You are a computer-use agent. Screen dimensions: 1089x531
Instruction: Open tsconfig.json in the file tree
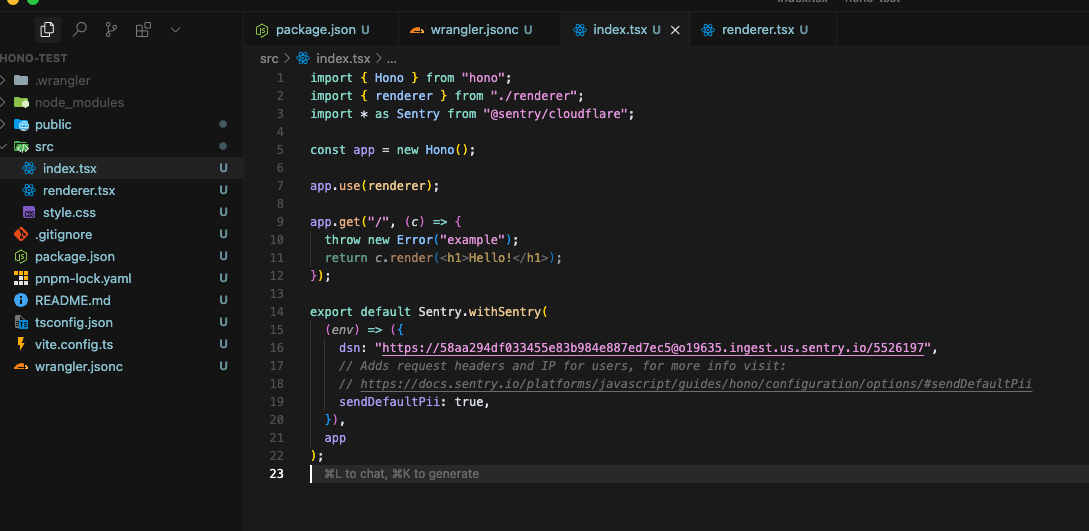click(x=122, y=323)
